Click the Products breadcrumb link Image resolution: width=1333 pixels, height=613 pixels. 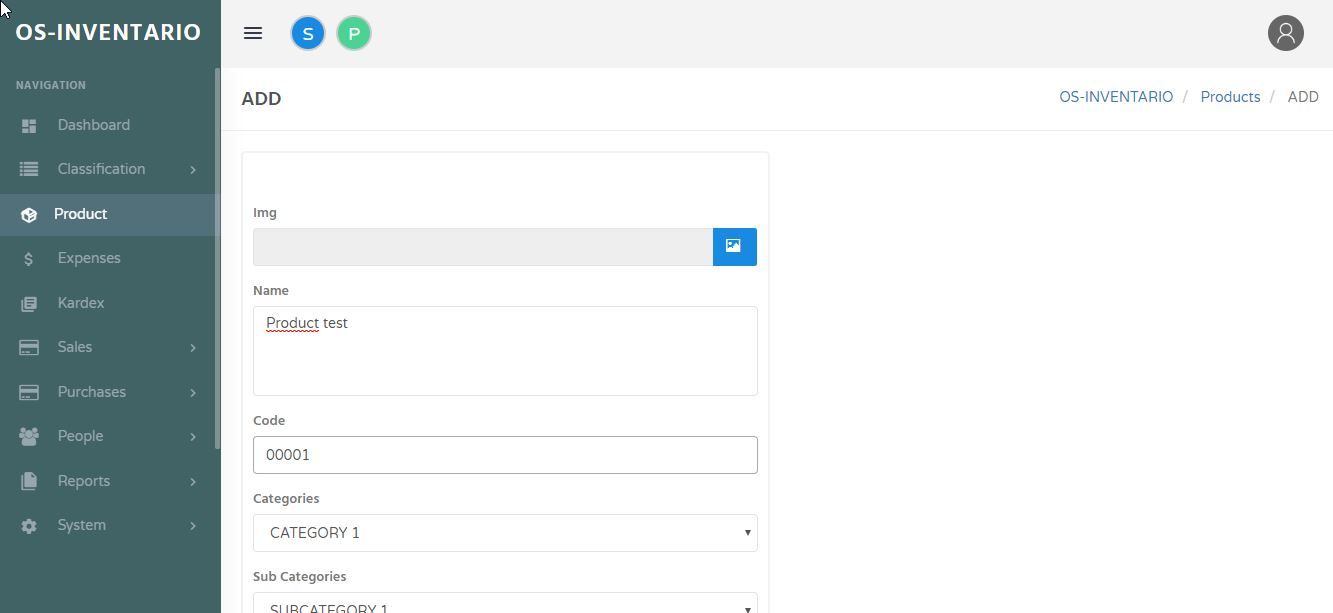pos(1230,97)
